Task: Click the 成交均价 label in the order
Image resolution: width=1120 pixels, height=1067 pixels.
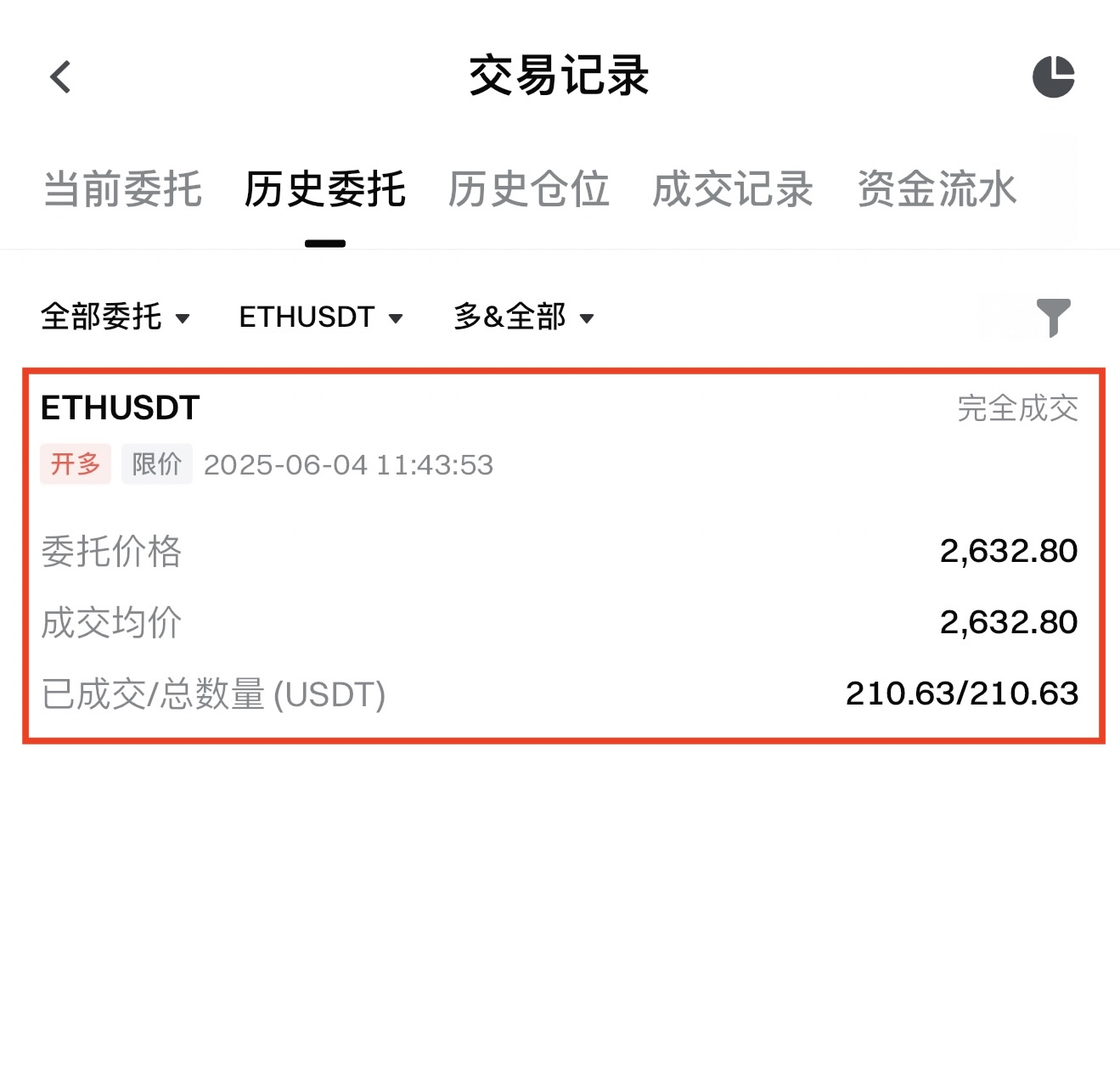Action: (x=111, y=623)
